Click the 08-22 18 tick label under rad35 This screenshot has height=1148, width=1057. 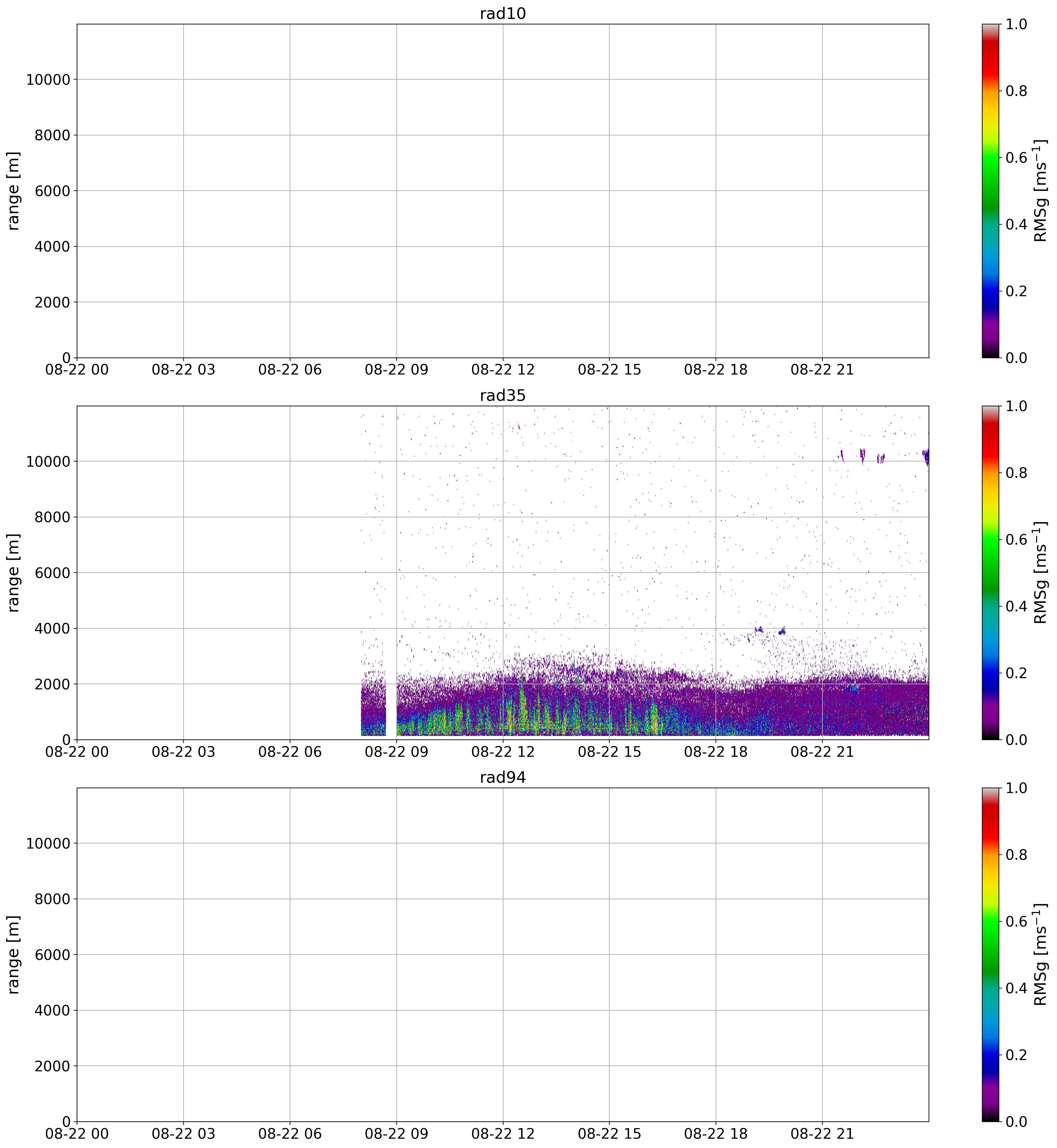716,752
